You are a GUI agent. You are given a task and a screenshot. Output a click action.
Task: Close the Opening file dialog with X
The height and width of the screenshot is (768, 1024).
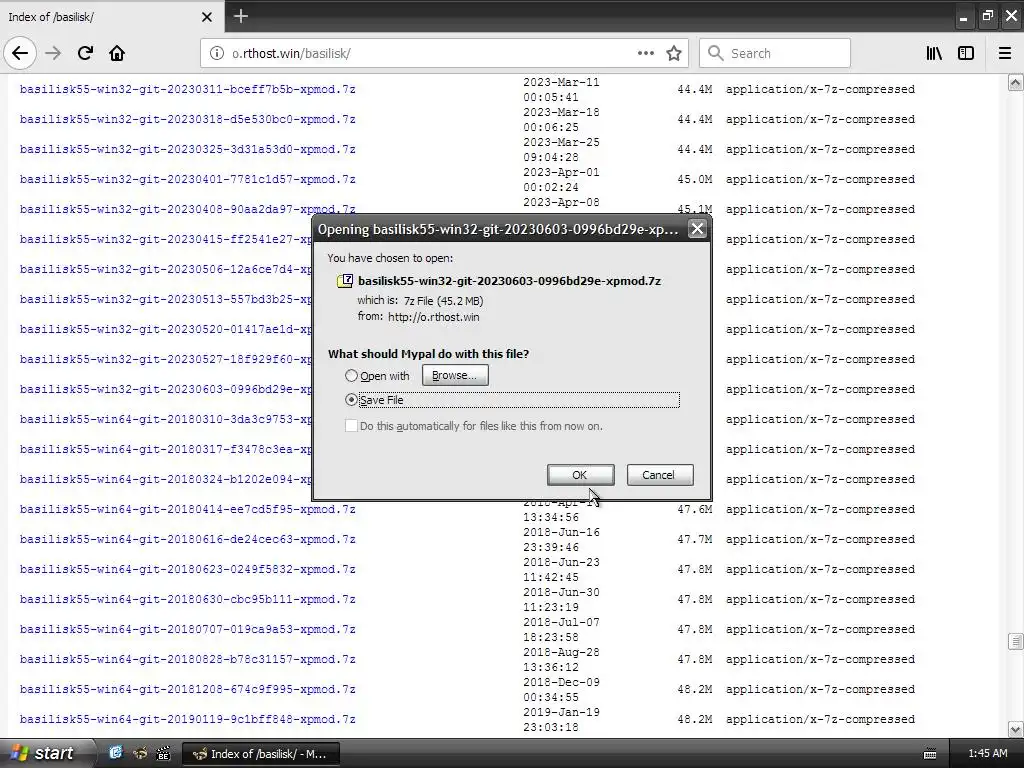pos(697,229)
